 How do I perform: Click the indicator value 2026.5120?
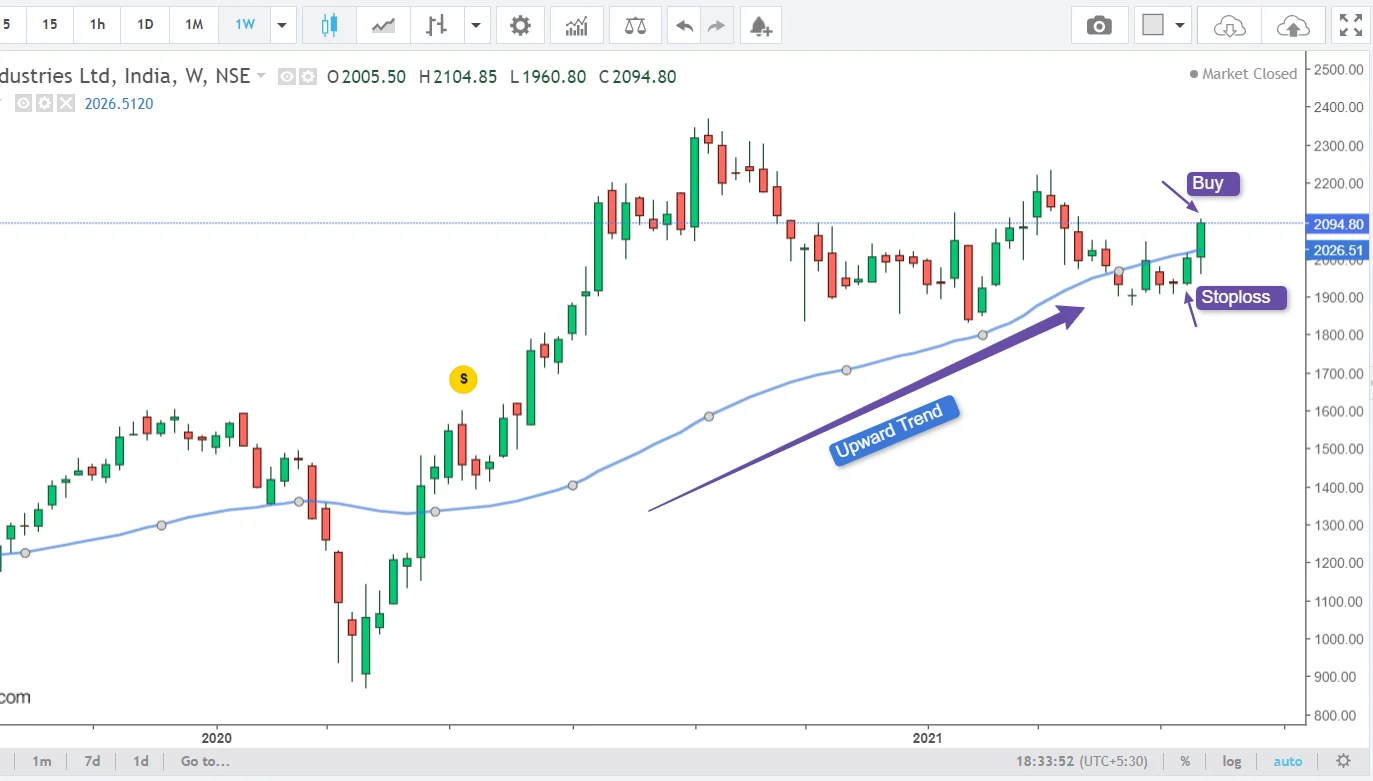click(118, 103)
